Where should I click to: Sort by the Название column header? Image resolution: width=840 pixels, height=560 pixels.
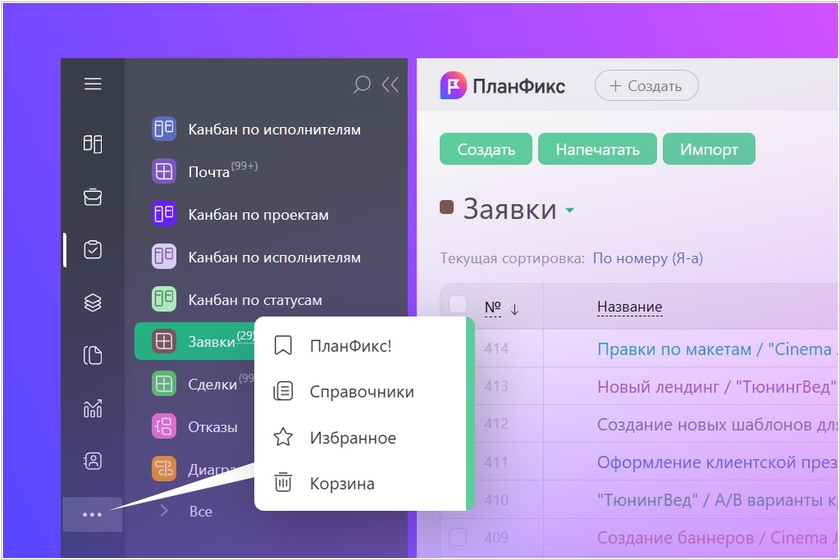point(629,307)
